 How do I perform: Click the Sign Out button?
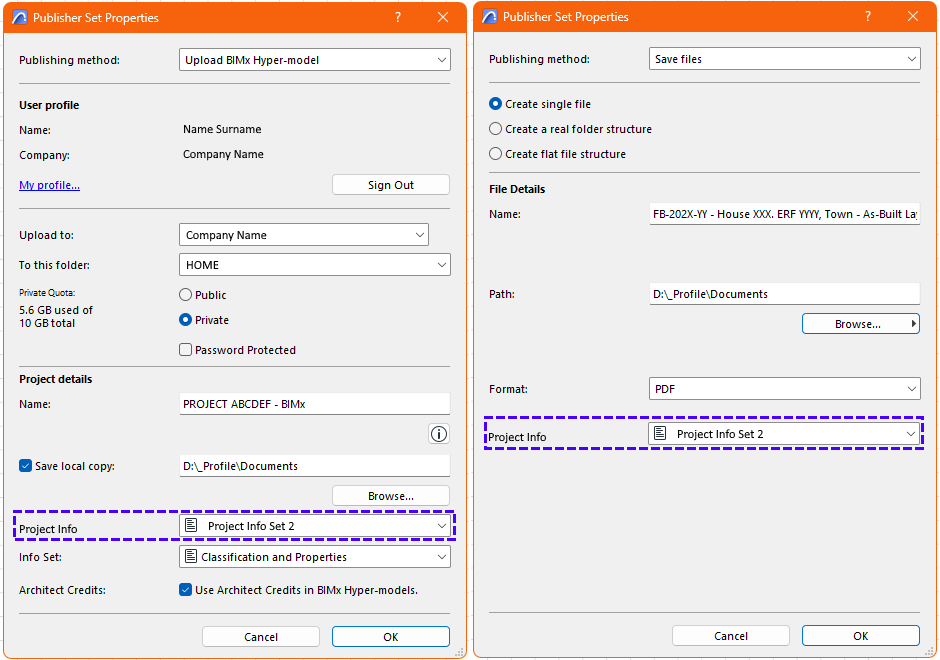[x=390, y=184]
